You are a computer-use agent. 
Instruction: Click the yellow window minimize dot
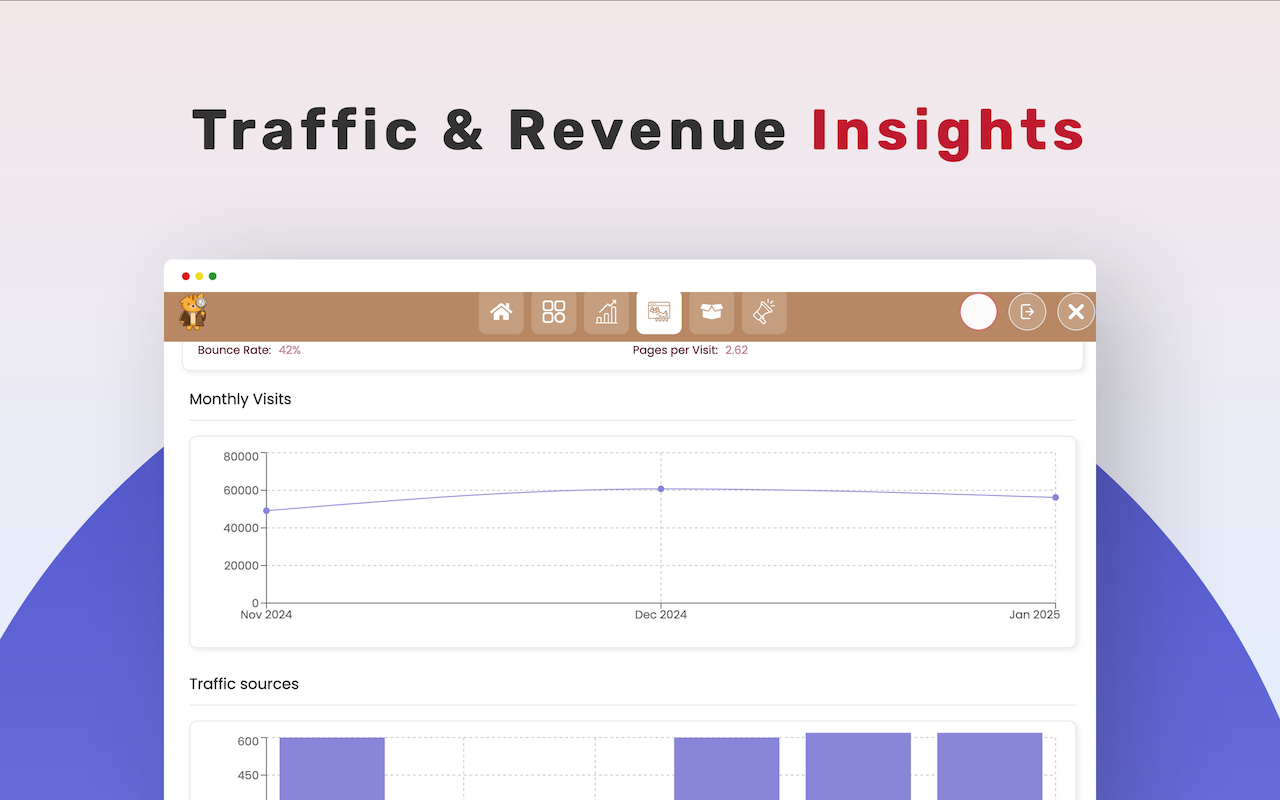point(199,276)
